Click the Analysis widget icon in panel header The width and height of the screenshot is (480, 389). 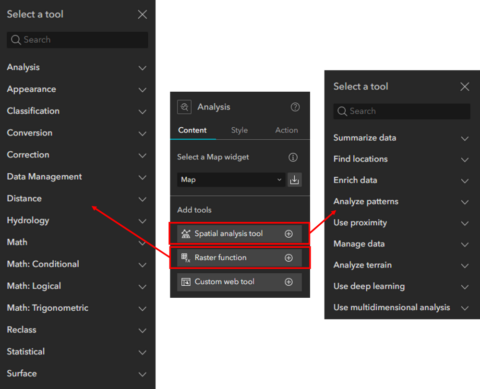coord(184,107)
